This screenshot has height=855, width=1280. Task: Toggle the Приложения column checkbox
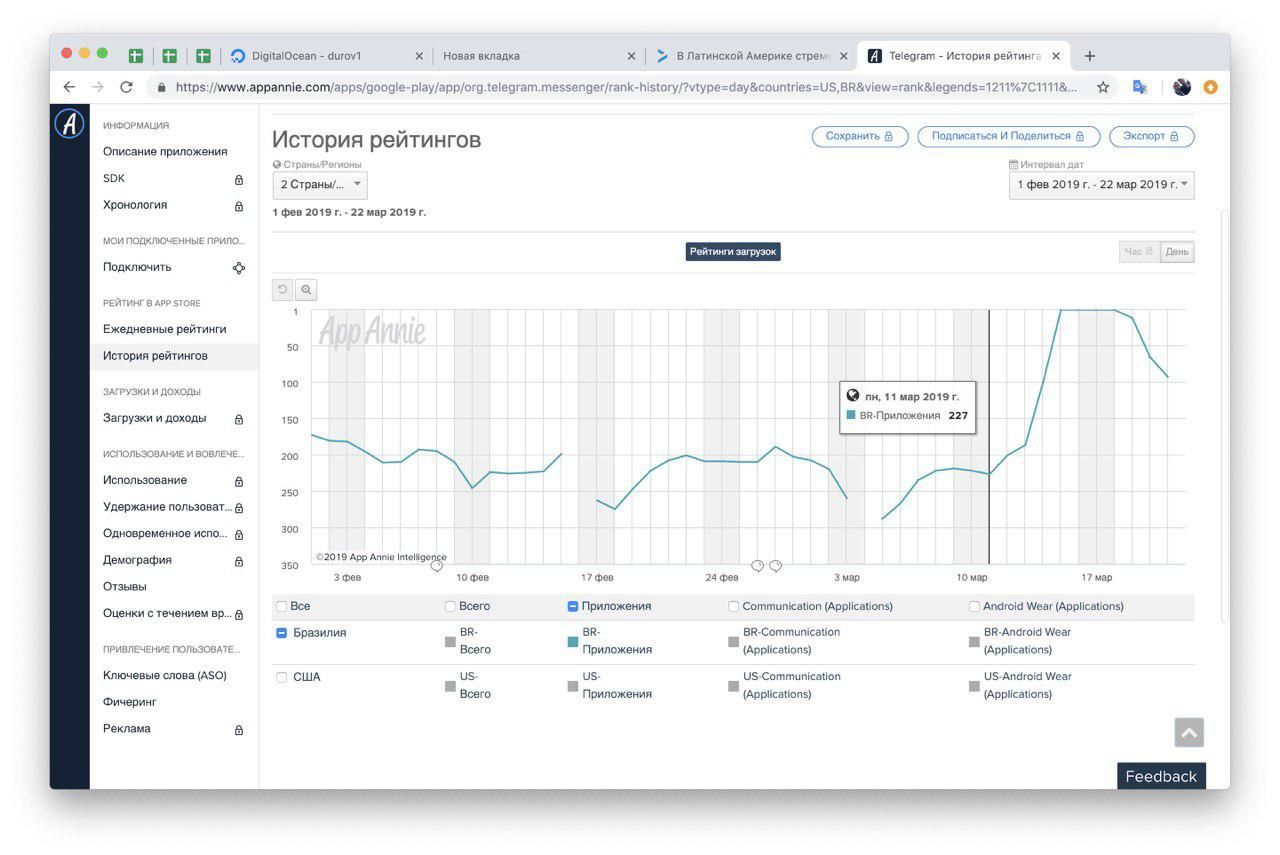pos(573,606)
